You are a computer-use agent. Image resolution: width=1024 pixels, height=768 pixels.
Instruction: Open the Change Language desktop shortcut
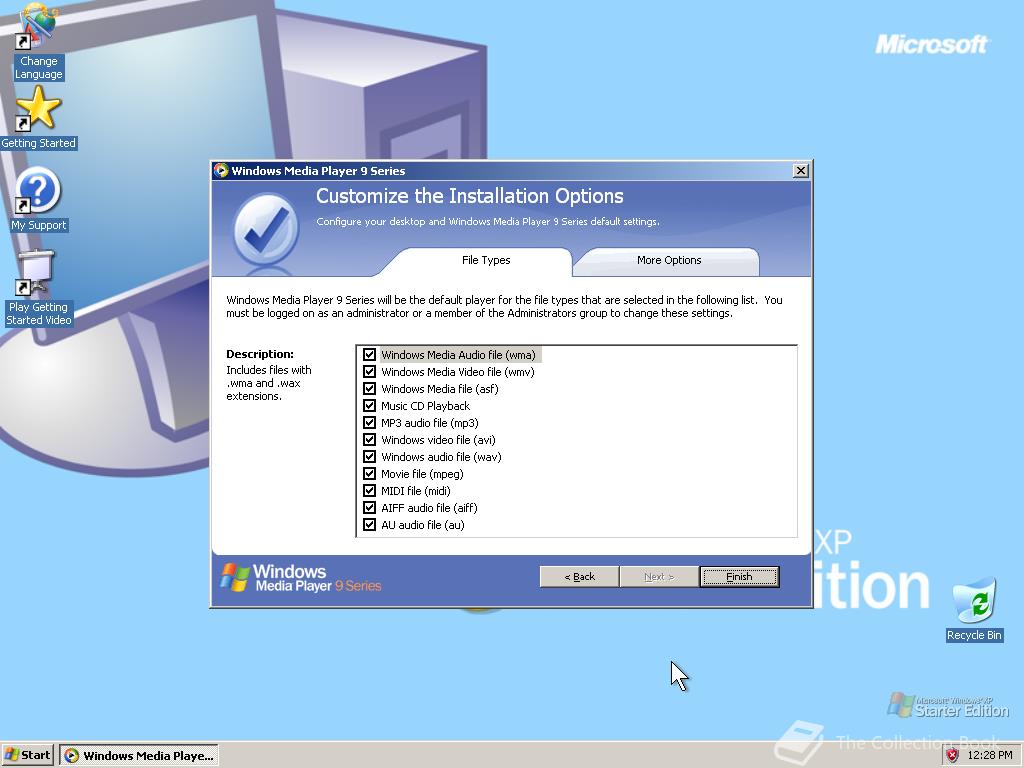39,40
